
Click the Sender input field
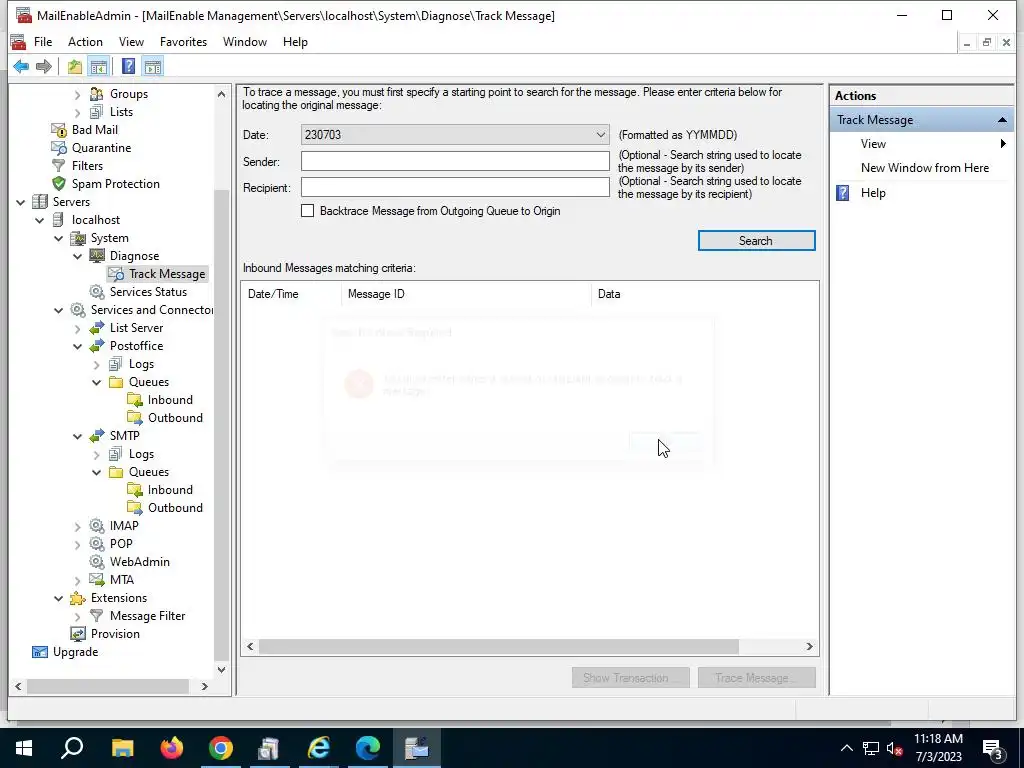click(x=455, y=161)
